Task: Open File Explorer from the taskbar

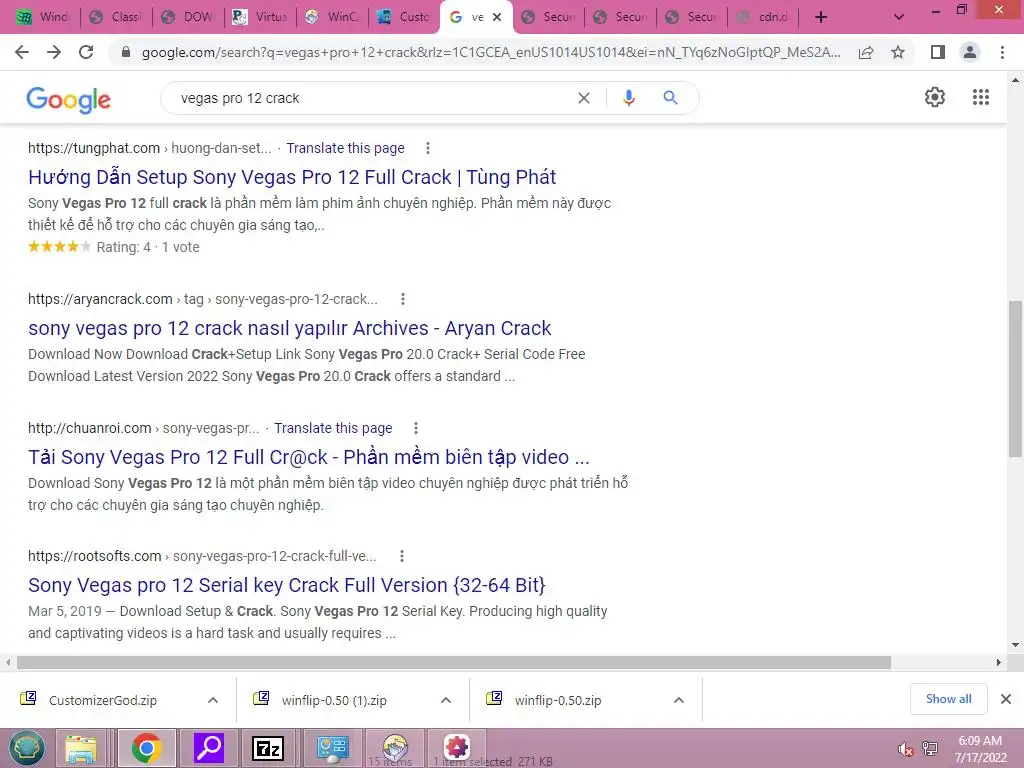Action: click(x=80, y=748)
